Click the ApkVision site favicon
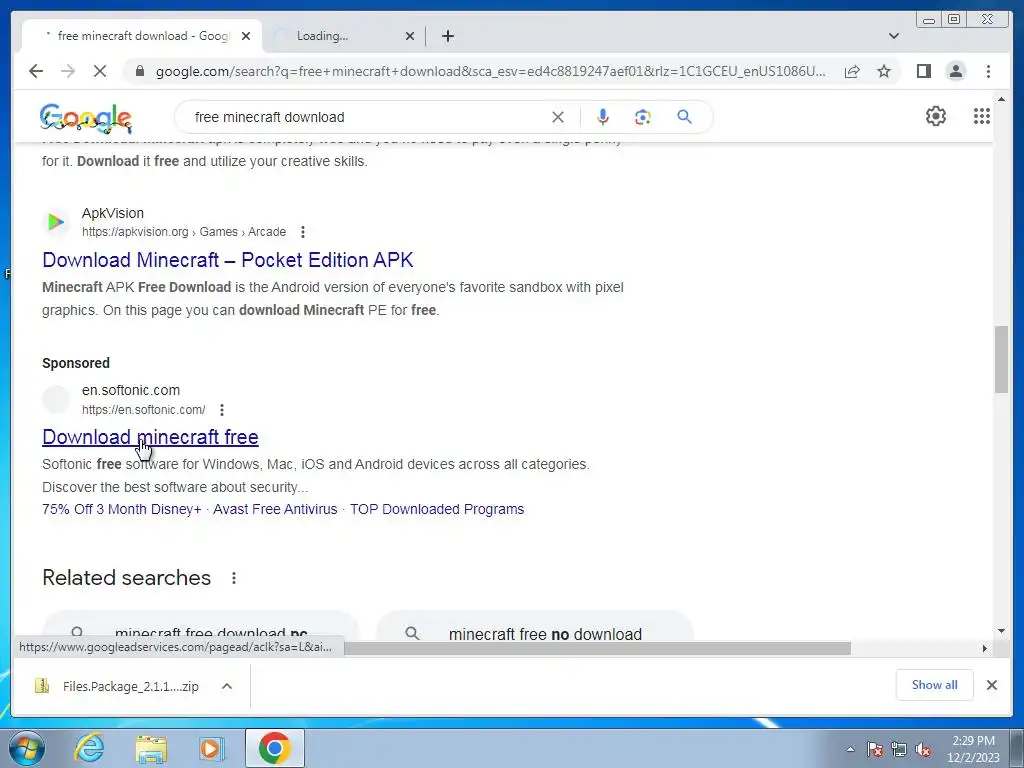Viewport: 1024px width, 768px height. coord(56,222)
